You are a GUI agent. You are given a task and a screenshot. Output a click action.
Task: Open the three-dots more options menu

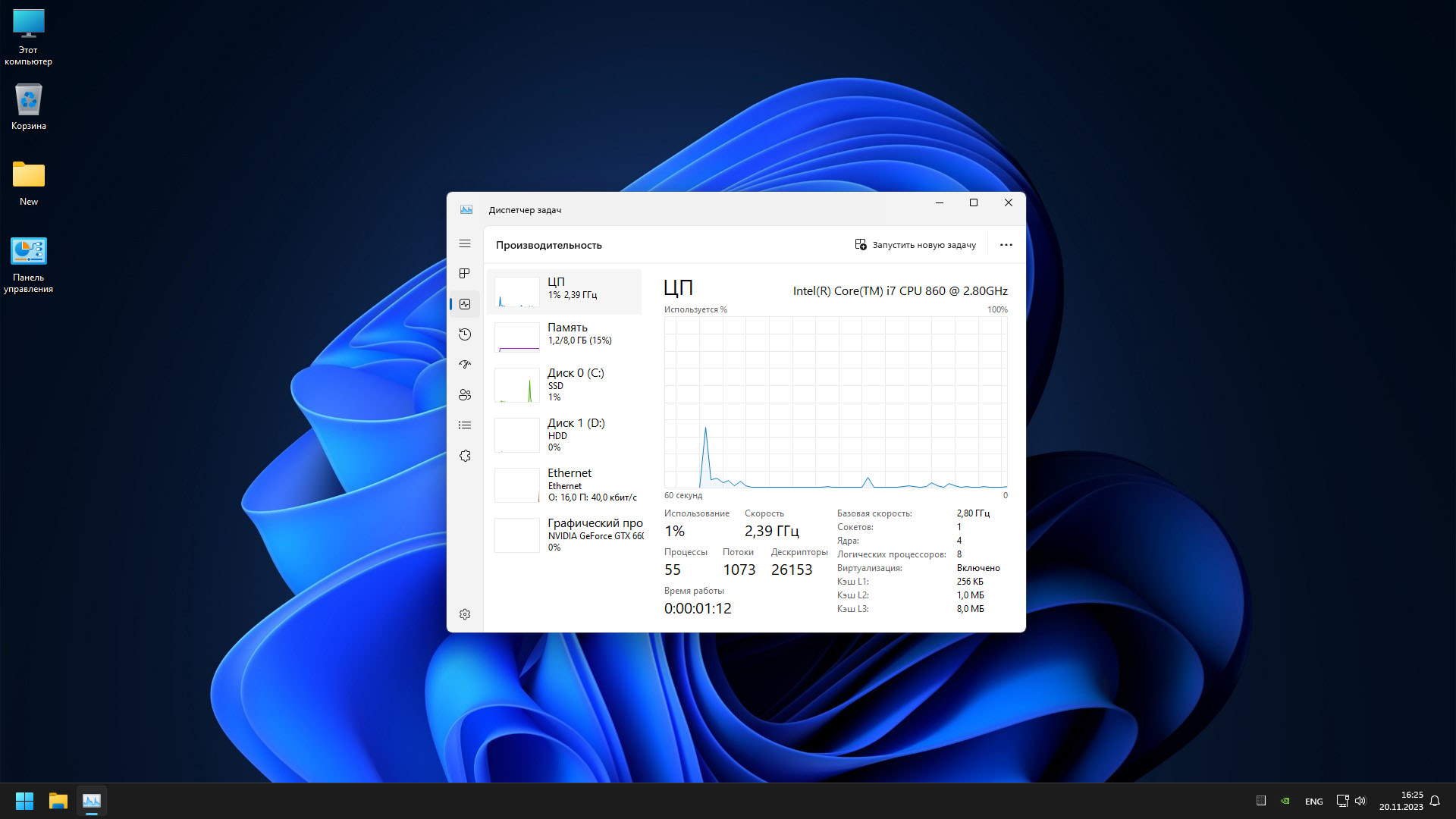[1006, 245]
